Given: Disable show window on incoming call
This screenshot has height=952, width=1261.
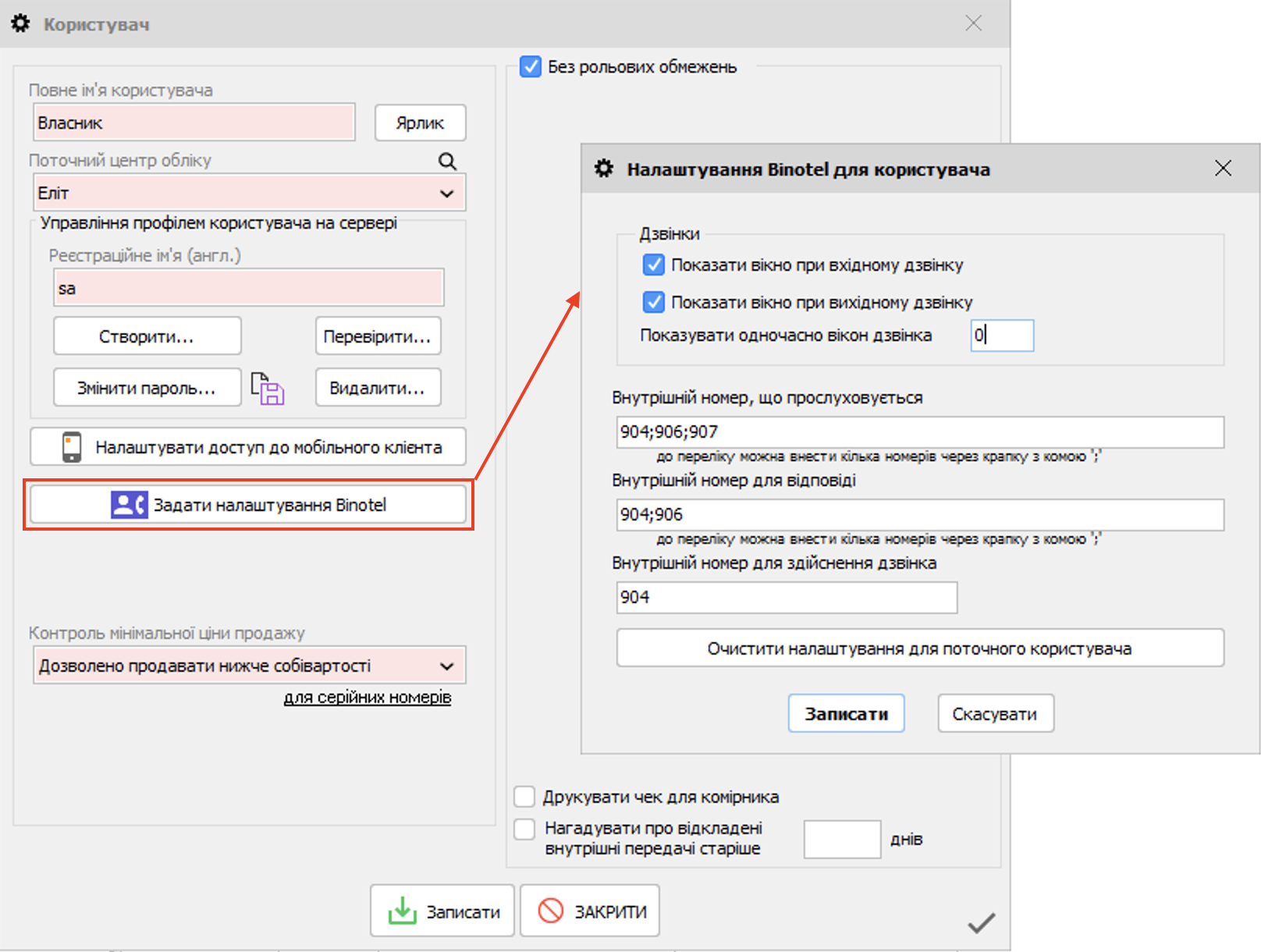Looking at the screenshot, I should 653,265.
